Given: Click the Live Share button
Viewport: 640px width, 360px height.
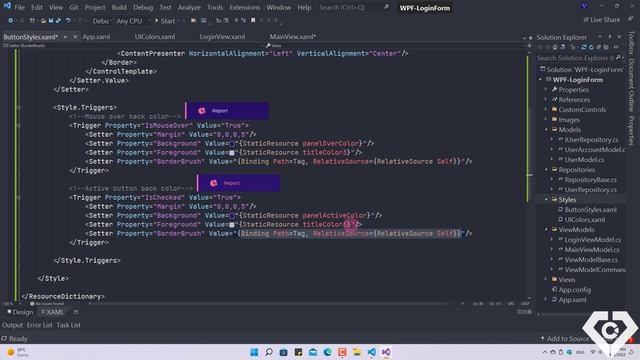Looking at the screenshot, I should [602, 20].
